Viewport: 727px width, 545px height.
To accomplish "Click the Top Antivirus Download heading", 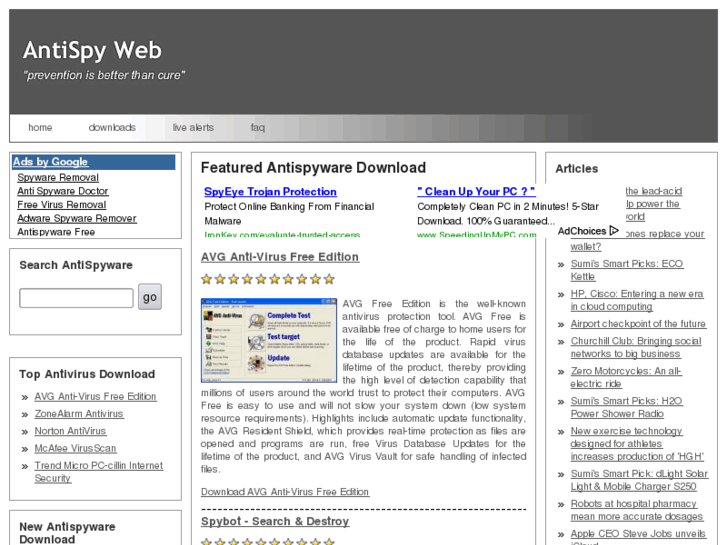I will (x=87, y=374).
